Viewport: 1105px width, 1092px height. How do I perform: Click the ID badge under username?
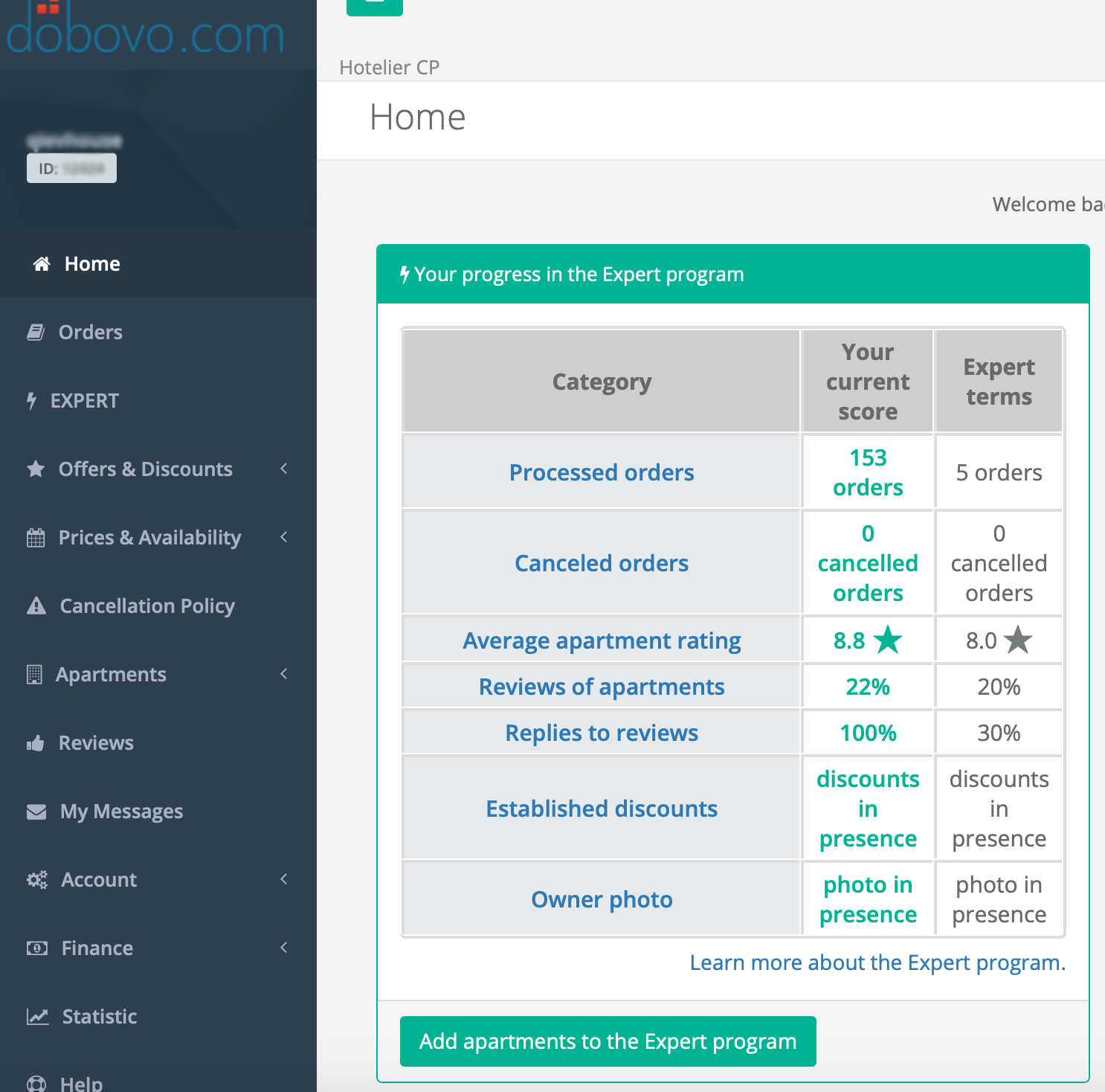pyautogui.click(x=71, y=168)
